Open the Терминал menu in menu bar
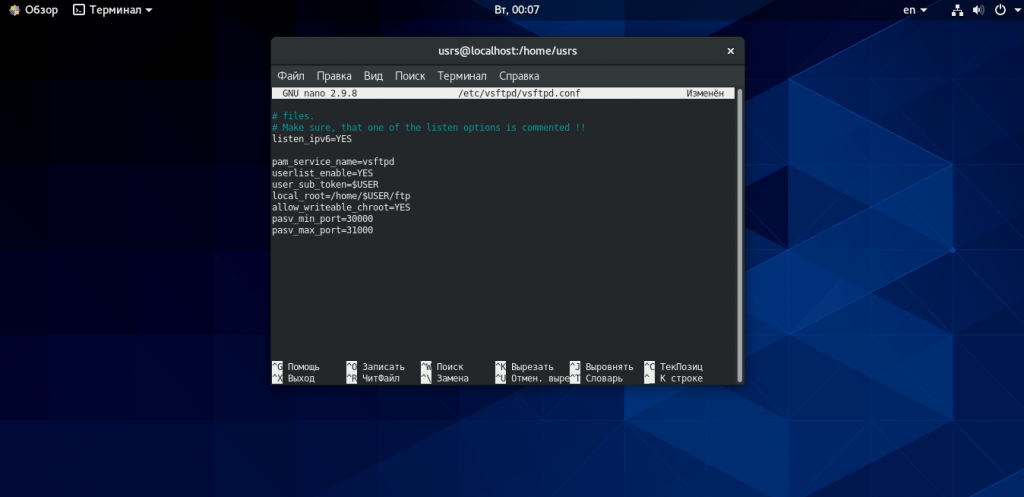1024x497 pixels. point(462,76)
